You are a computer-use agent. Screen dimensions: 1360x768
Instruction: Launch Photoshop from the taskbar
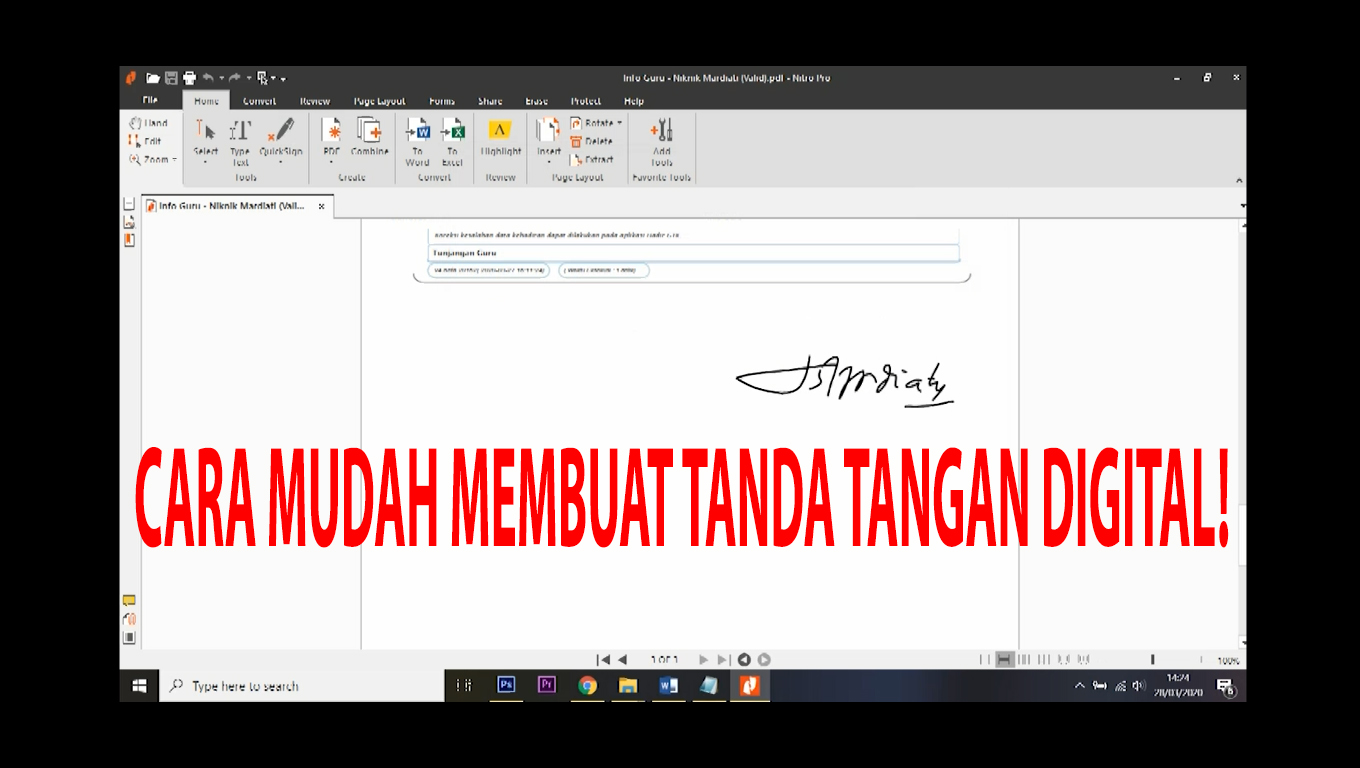click(x=506, y=685)
